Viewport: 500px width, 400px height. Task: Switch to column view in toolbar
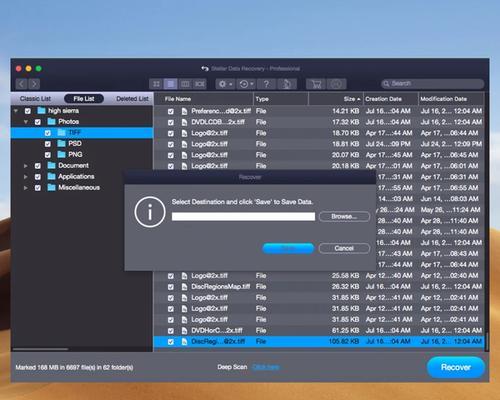(x=185, y=84)
